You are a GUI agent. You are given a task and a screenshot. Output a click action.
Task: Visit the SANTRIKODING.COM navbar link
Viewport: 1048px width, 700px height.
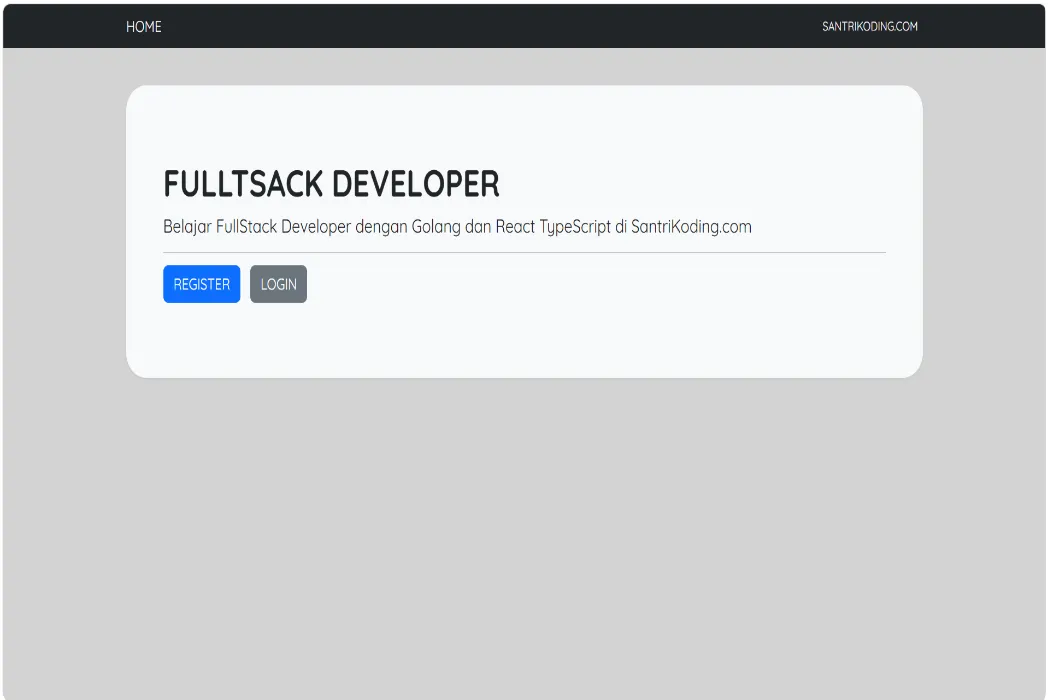pyautogui.click(x=870, y=27)
